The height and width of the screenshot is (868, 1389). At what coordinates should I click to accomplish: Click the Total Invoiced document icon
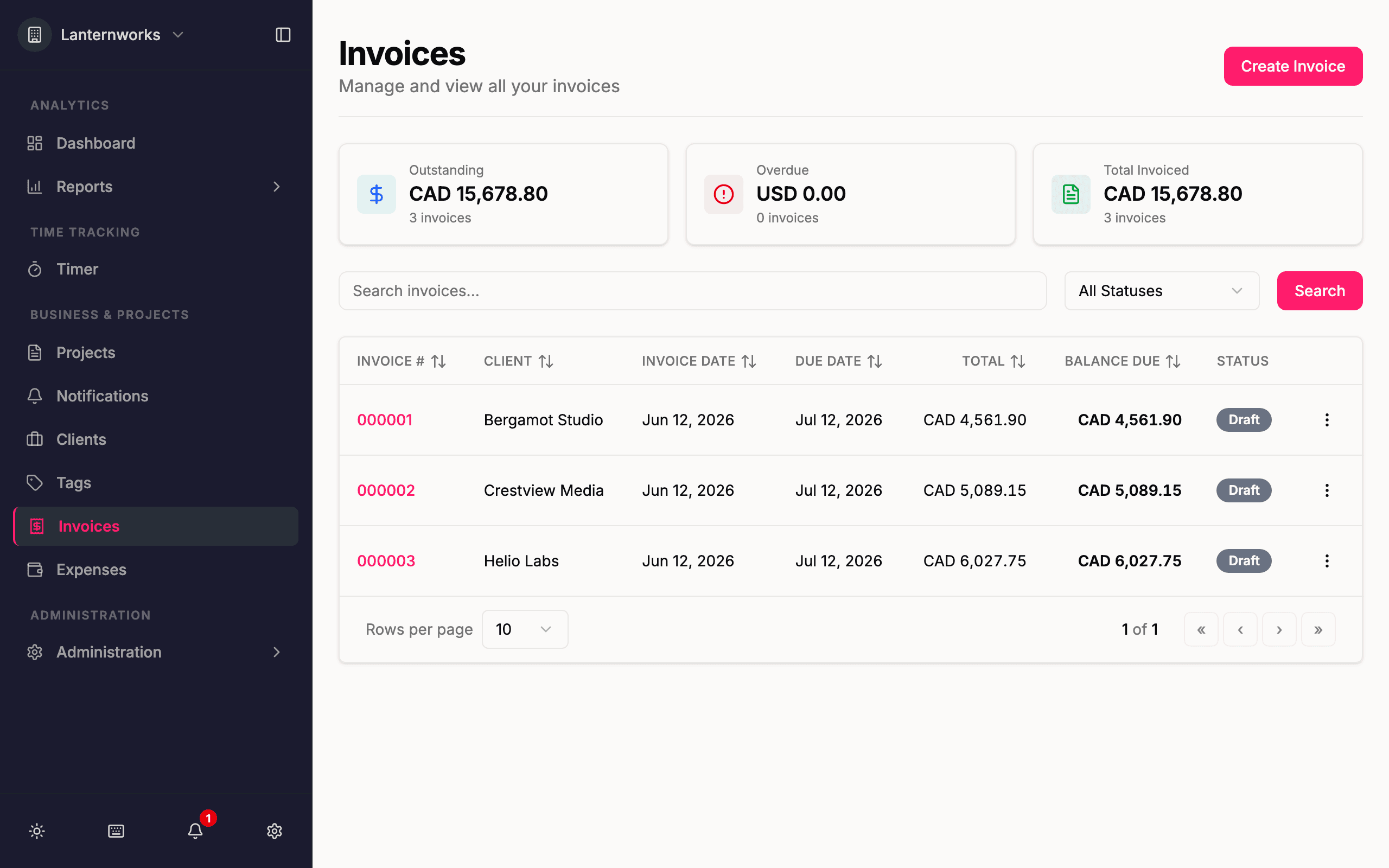1071,194
